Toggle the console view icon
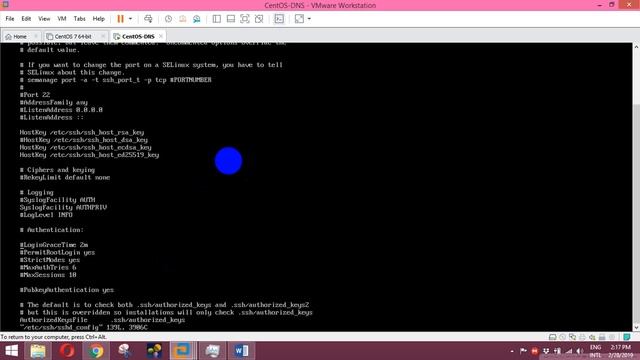Screen dimensions: 640x360 [279, 19]
